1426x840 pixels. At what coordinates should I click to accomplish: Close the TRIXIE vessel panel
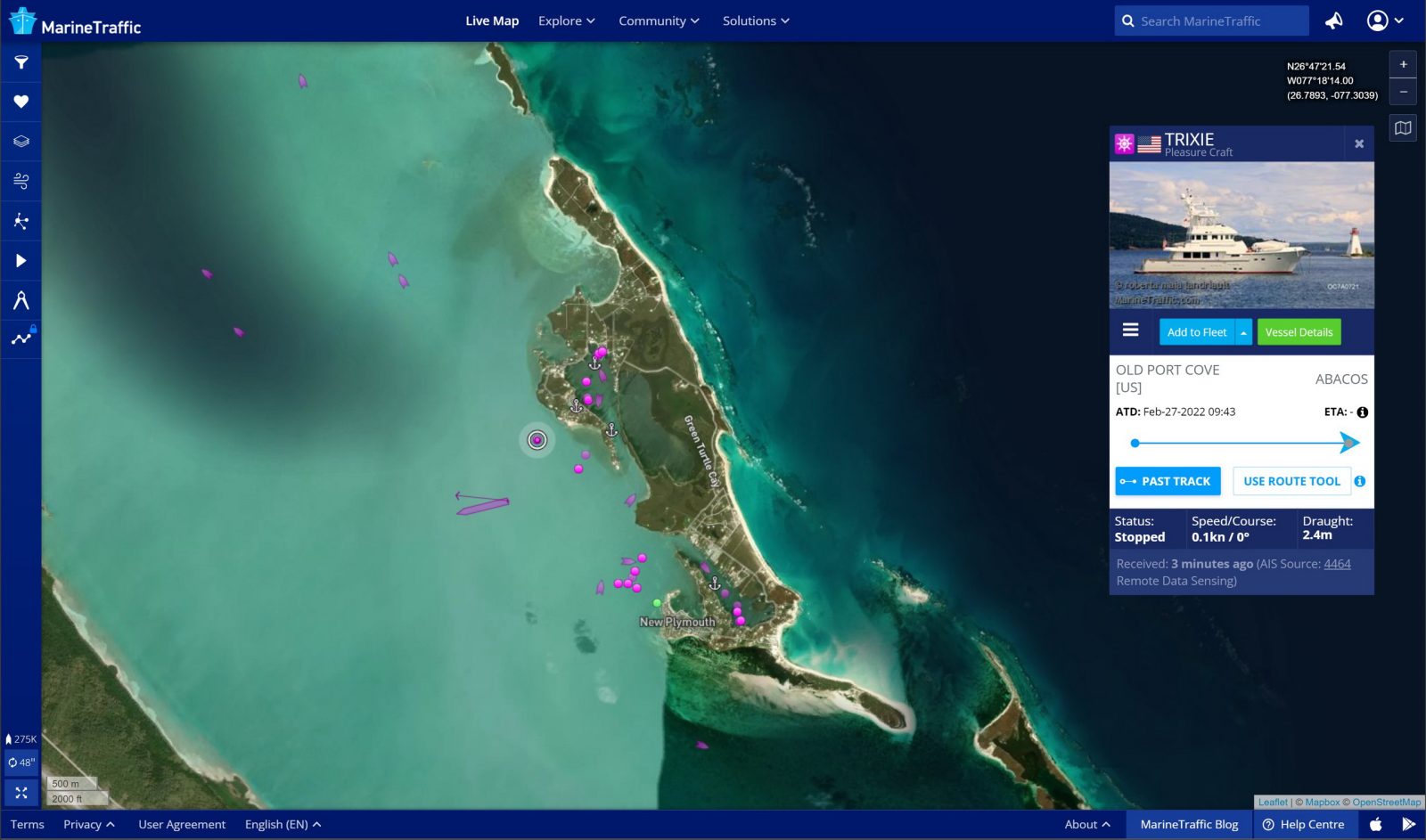1359,143
